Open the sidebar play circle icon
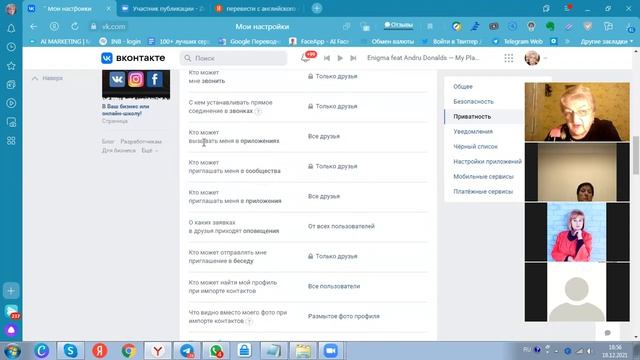This screenshot has height=360, width=640. click(11, 103)
